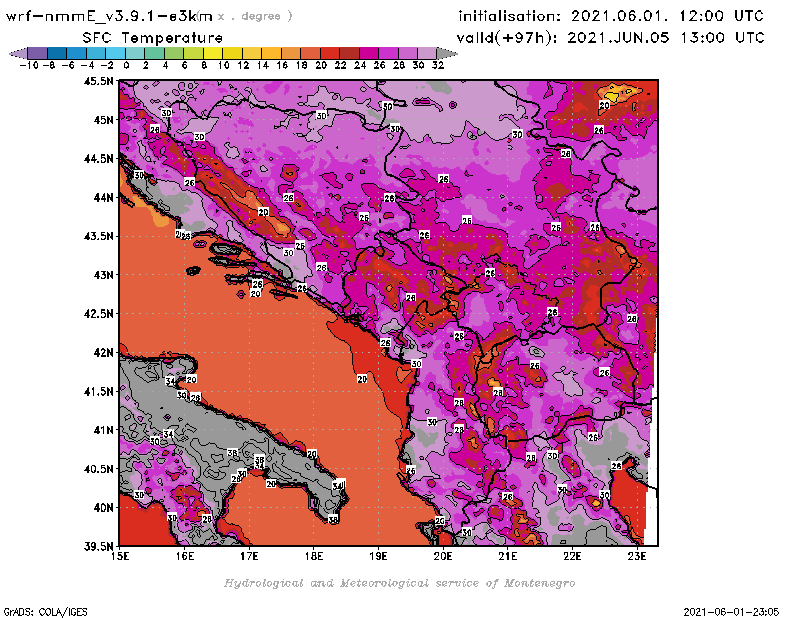Click the '23E' longitude label
Viewport: 800px width, 618px height.
[x=637, y=556]
